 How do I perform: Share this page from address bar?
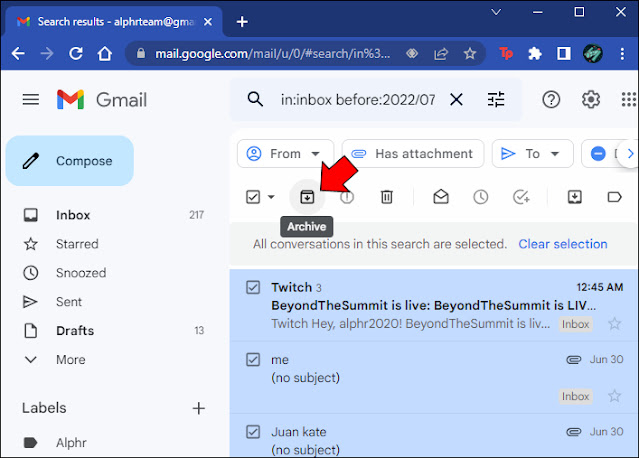tap(441, 53)
